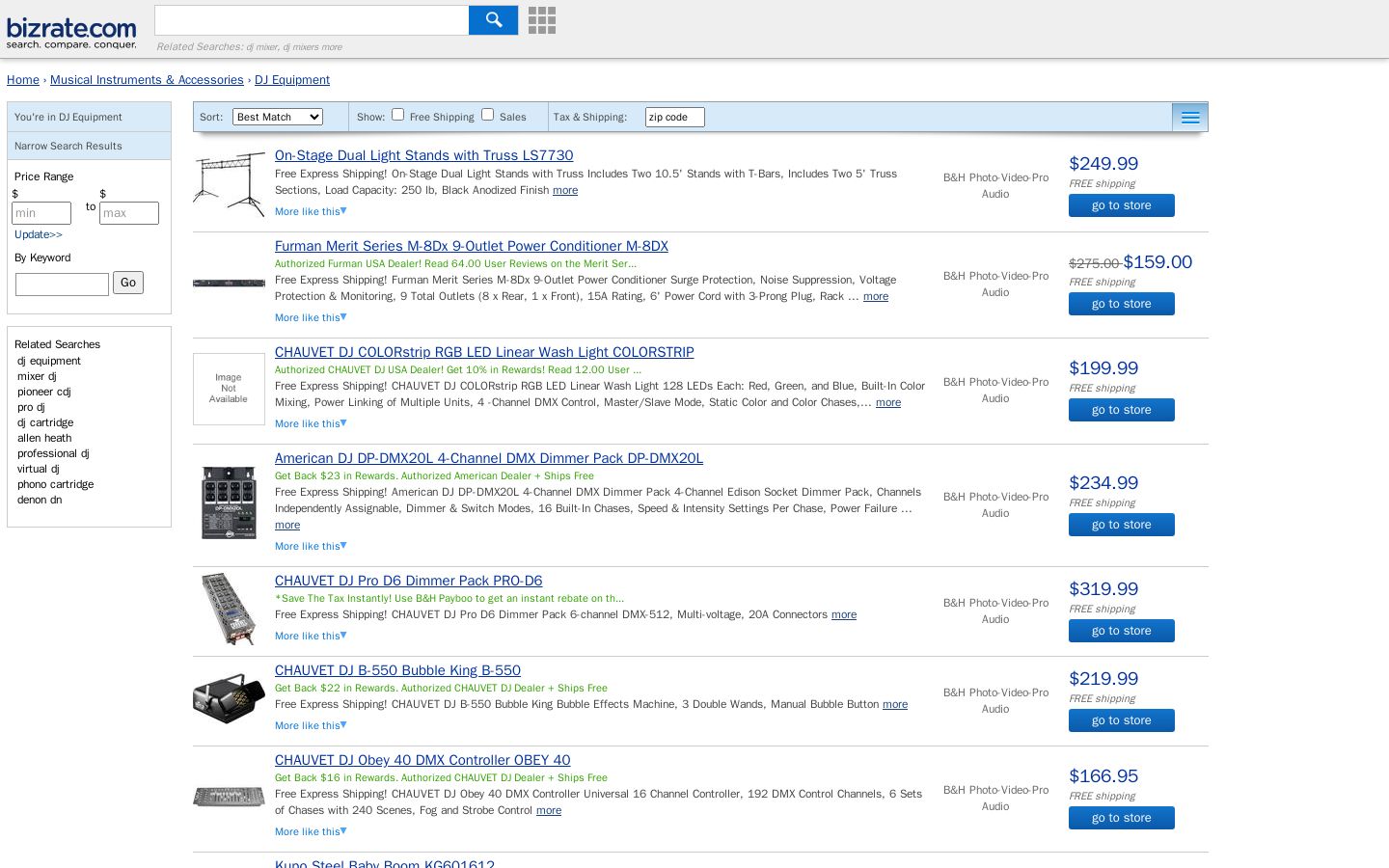Go to Home breadcrumb

tap(23, 80)
